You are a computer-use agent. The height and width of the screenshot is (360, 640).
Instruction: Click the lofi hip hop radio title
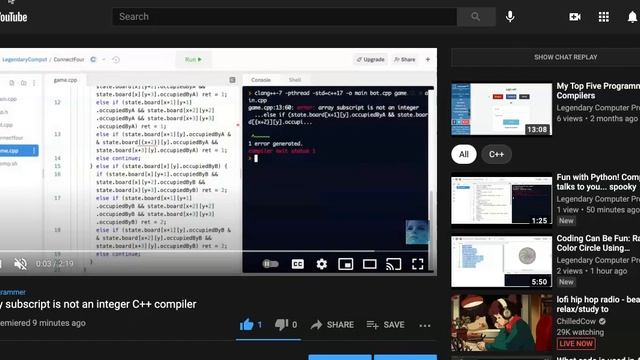tap(598, 304)
